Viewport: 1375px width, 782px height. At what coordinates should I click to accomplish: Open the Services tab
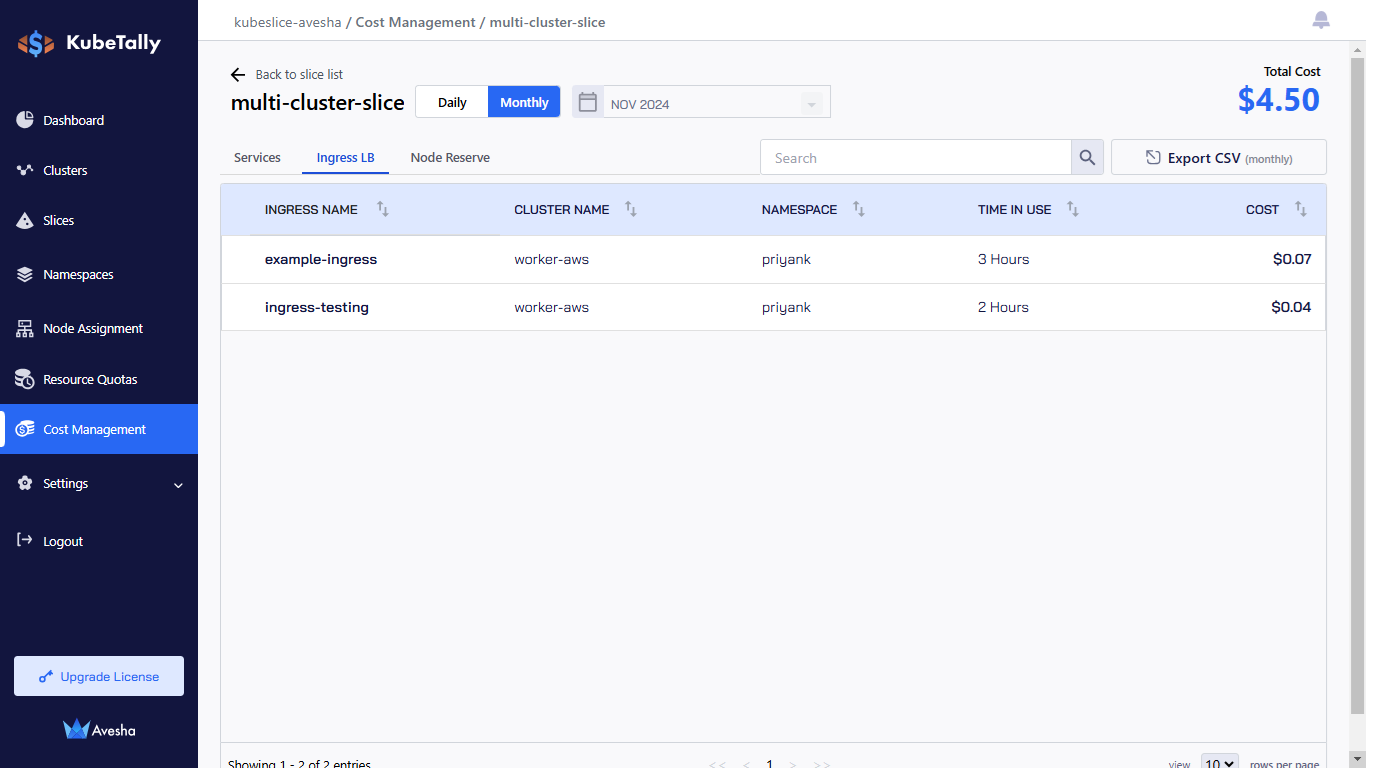[x=257, y=158]
